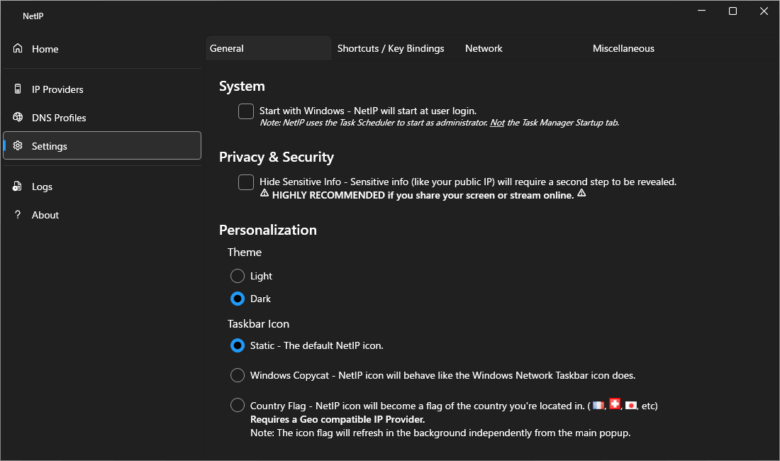
Task: Click the DNS Profiles globe icon
Action: [18, 117]
